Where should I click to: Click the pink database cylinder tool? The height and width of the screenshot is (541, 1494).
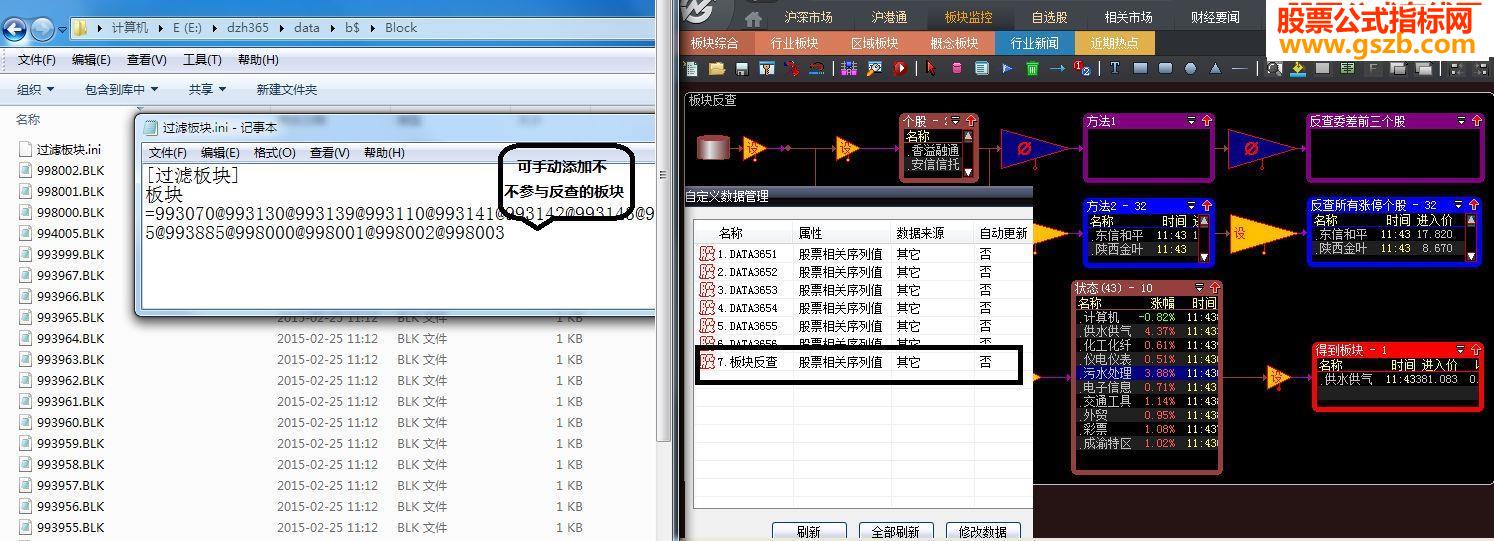coord(957,68)
